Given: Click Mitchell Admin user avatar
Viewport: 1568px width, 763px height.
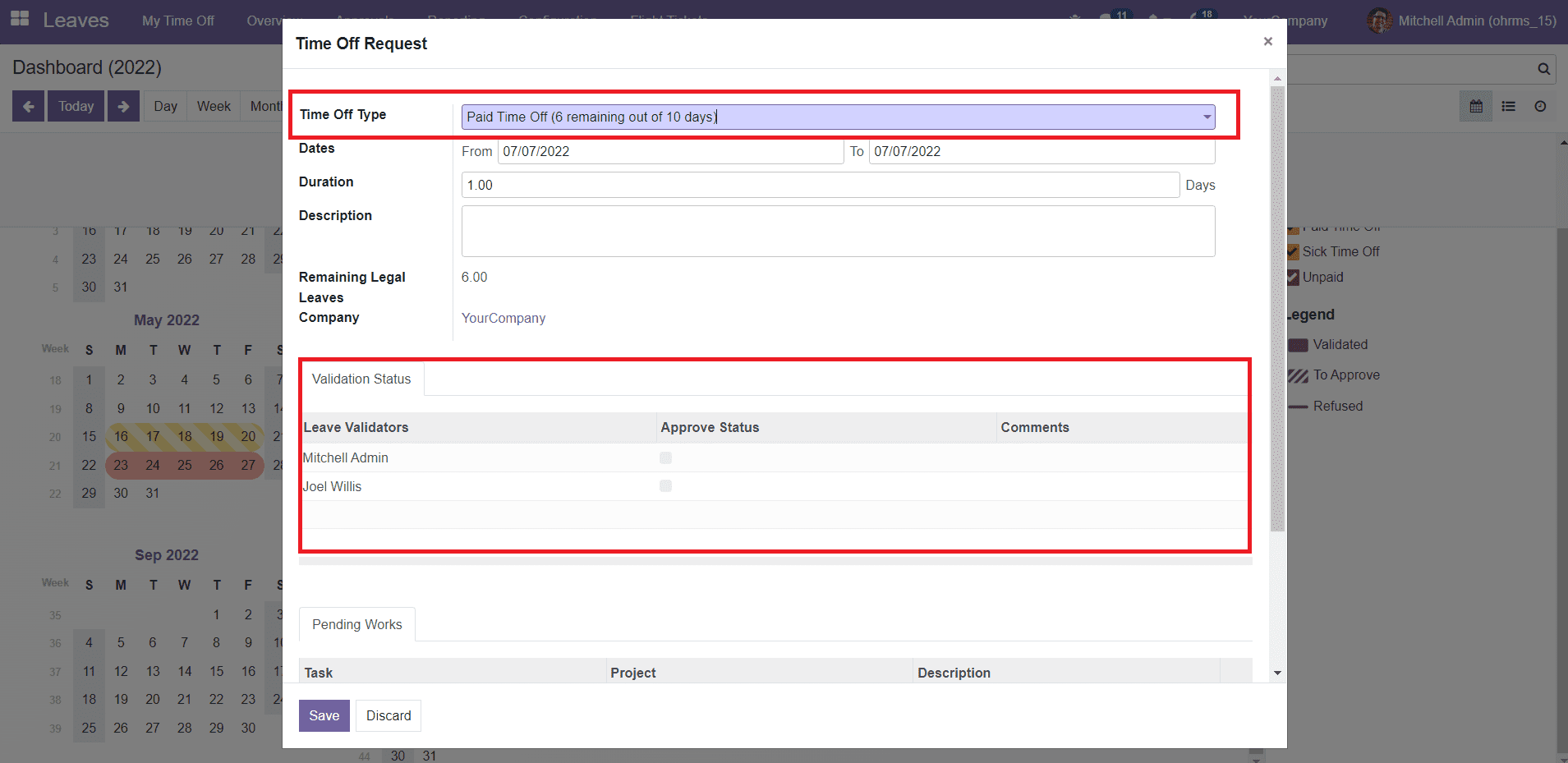Looking at the screenshot, I should pos(1379,21).
